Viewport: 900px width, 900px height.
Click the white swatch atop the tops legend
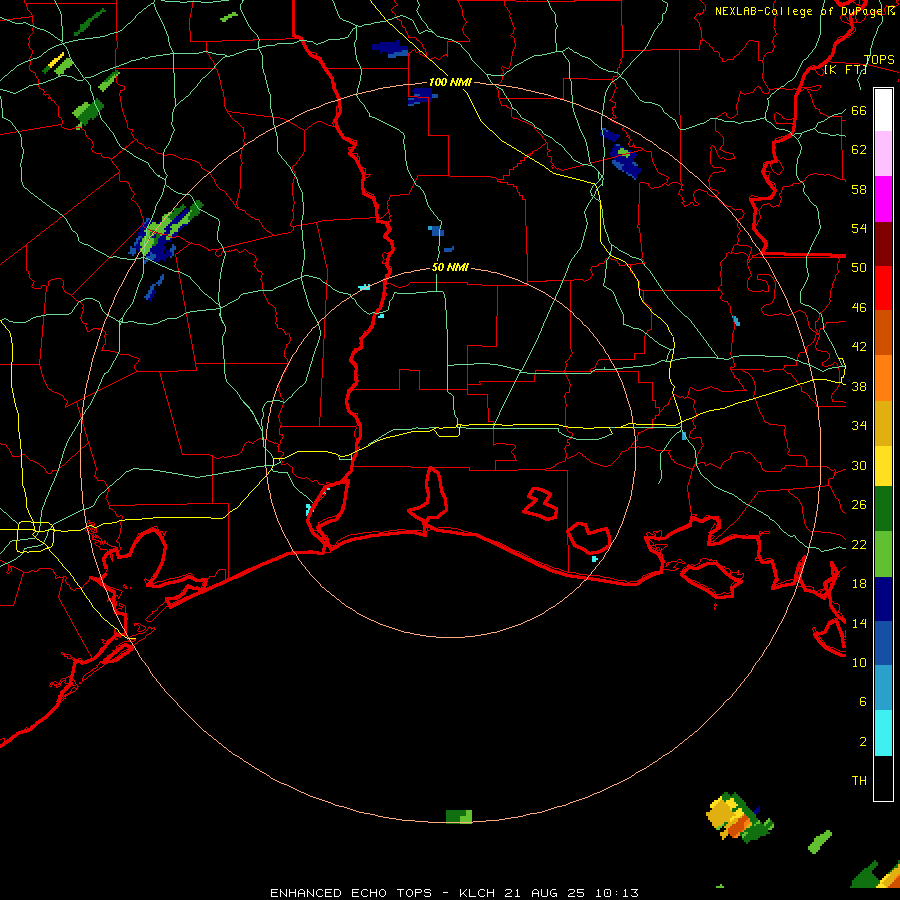tap(883, 110)
